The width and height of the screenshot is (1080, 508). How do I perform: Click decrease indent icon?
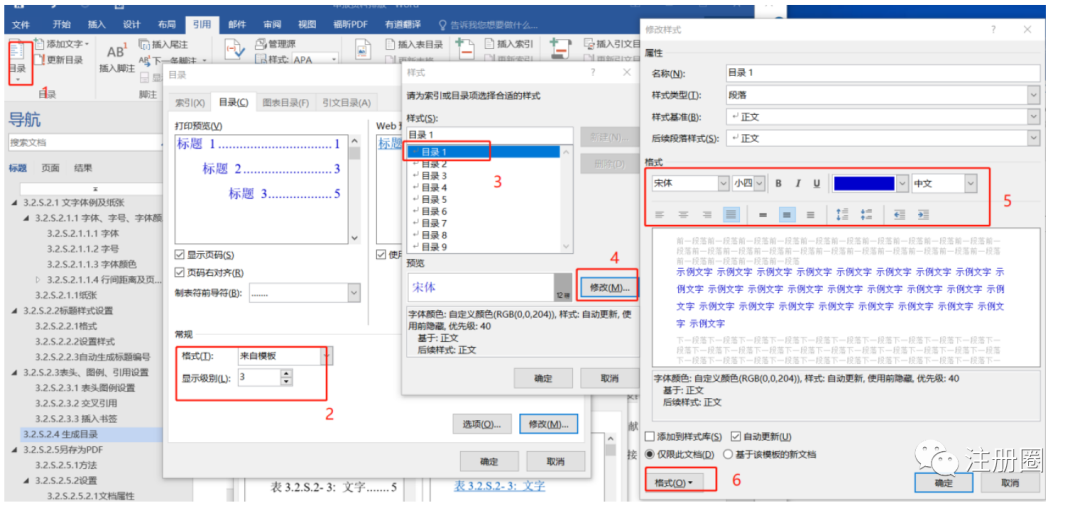(x=899, y=215)
